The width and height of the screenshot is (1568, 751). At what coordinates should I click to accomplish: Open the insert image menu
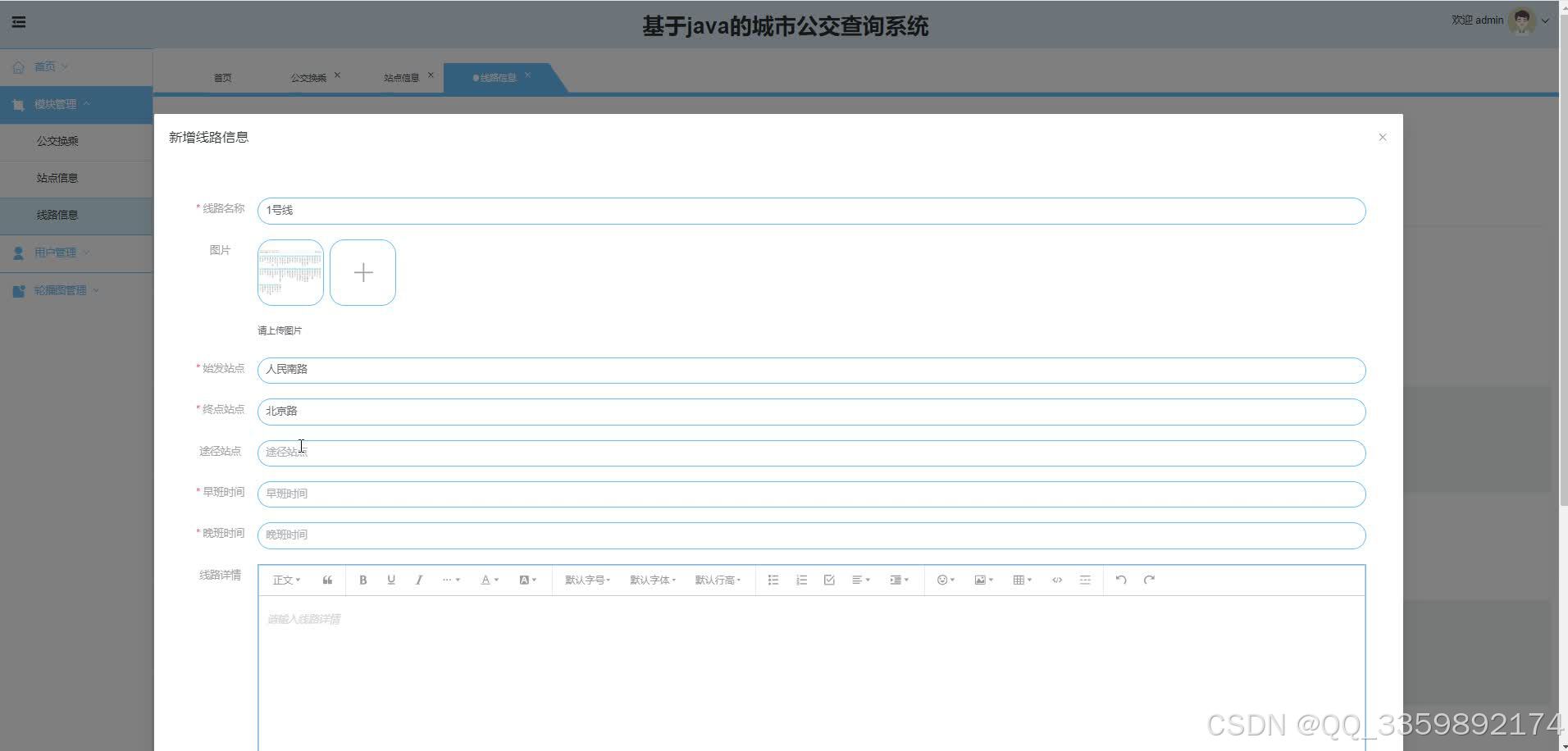(984, 580)
